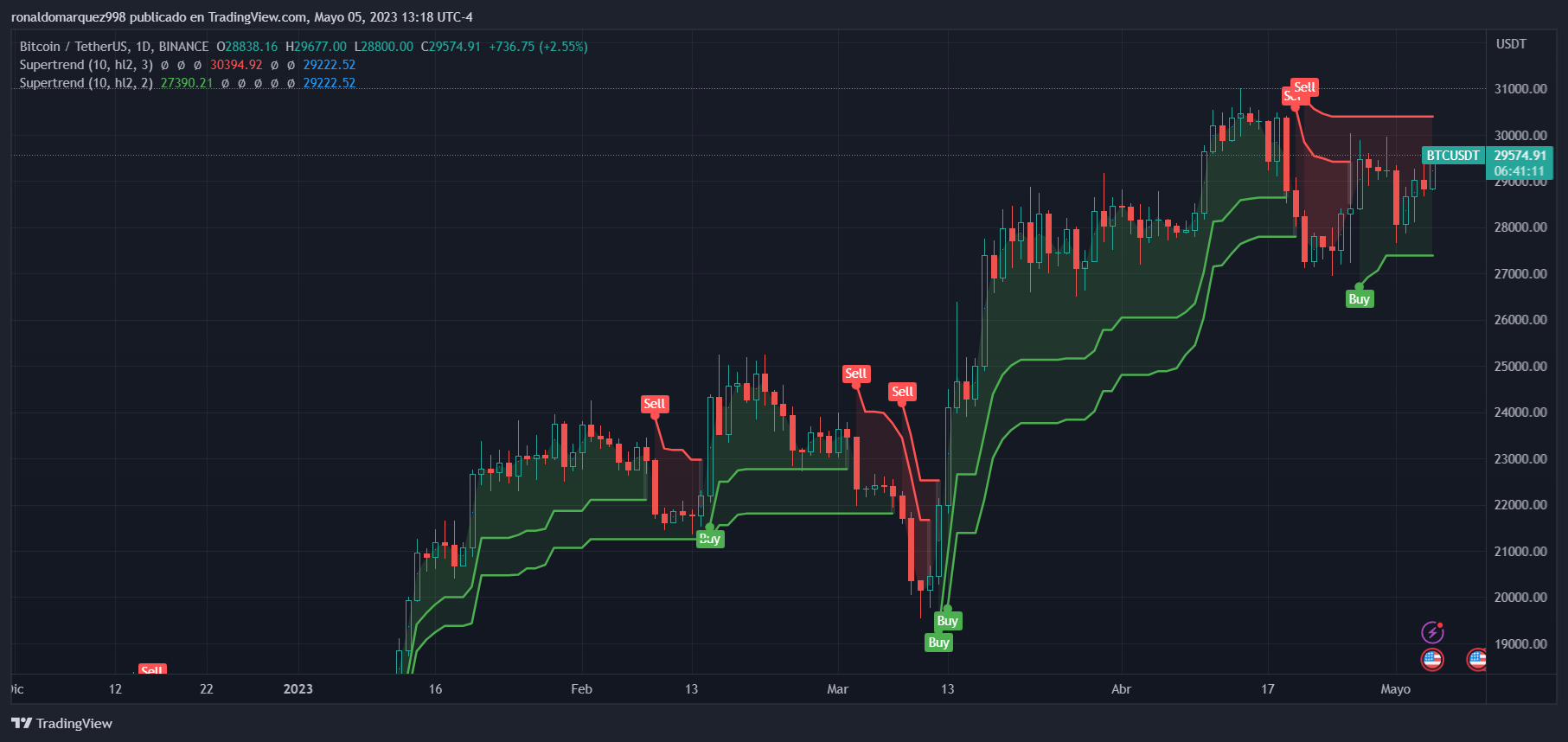Click the 22 date label on time axis
This screenshot has height=742, width=1568.
click(206, 689)
